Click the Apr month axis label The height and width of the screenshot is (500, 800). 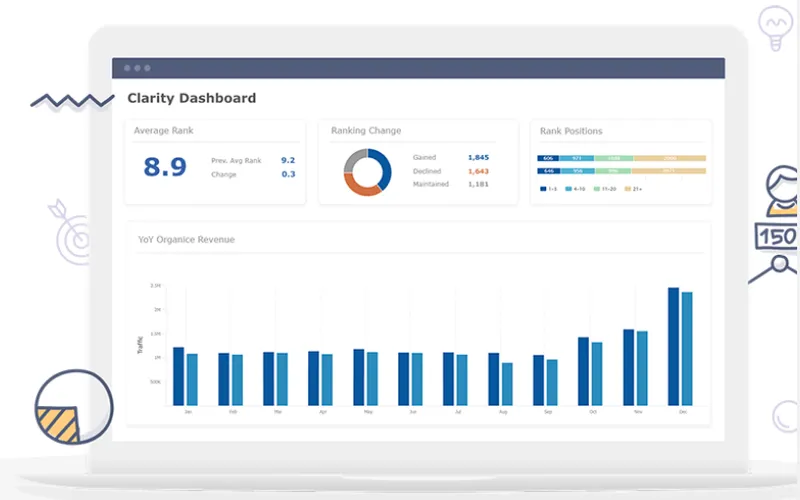click(x=323, y=412)
